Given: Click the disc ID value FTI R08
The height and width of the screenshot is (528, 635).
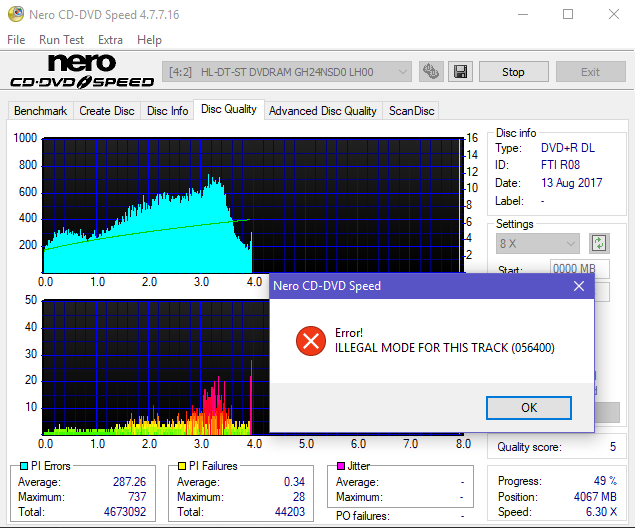Looking at the screenshot, I should (x=560, y=165).
